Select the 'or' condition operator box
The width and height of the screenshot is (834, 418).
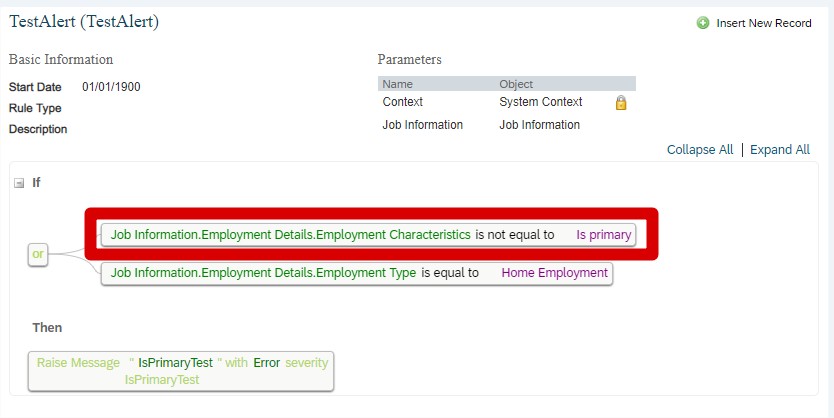pyautogui.click(x=38, y=254)
